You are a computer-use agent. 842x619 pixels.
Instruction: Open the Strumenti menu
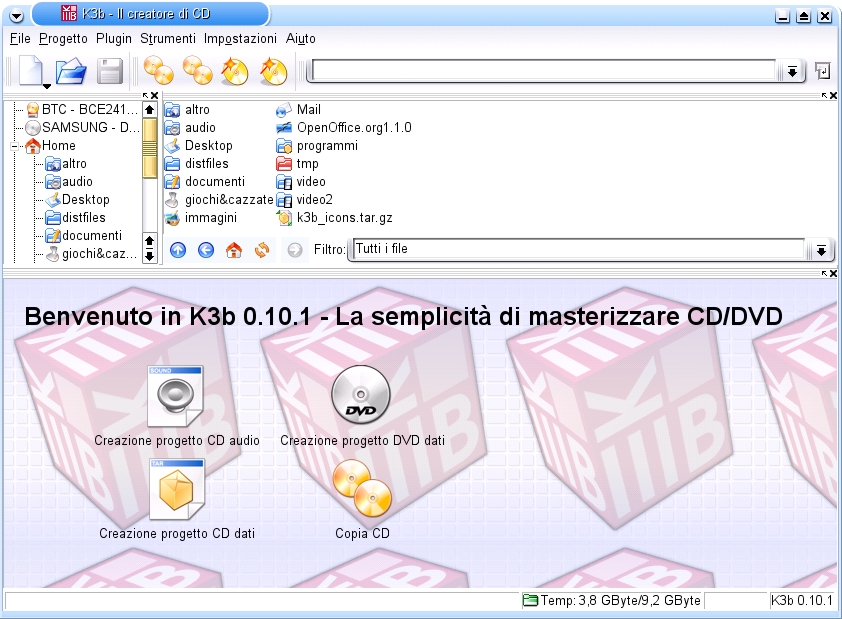point(168,39)
